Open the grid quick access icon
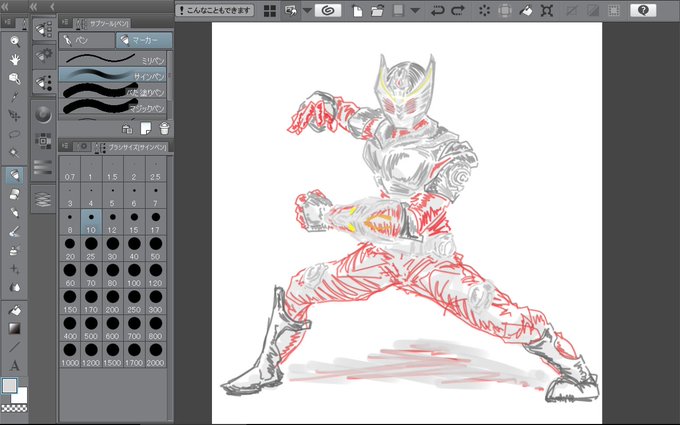The width and height of the screenshot is (680, 425). click(x=270, y=10)
